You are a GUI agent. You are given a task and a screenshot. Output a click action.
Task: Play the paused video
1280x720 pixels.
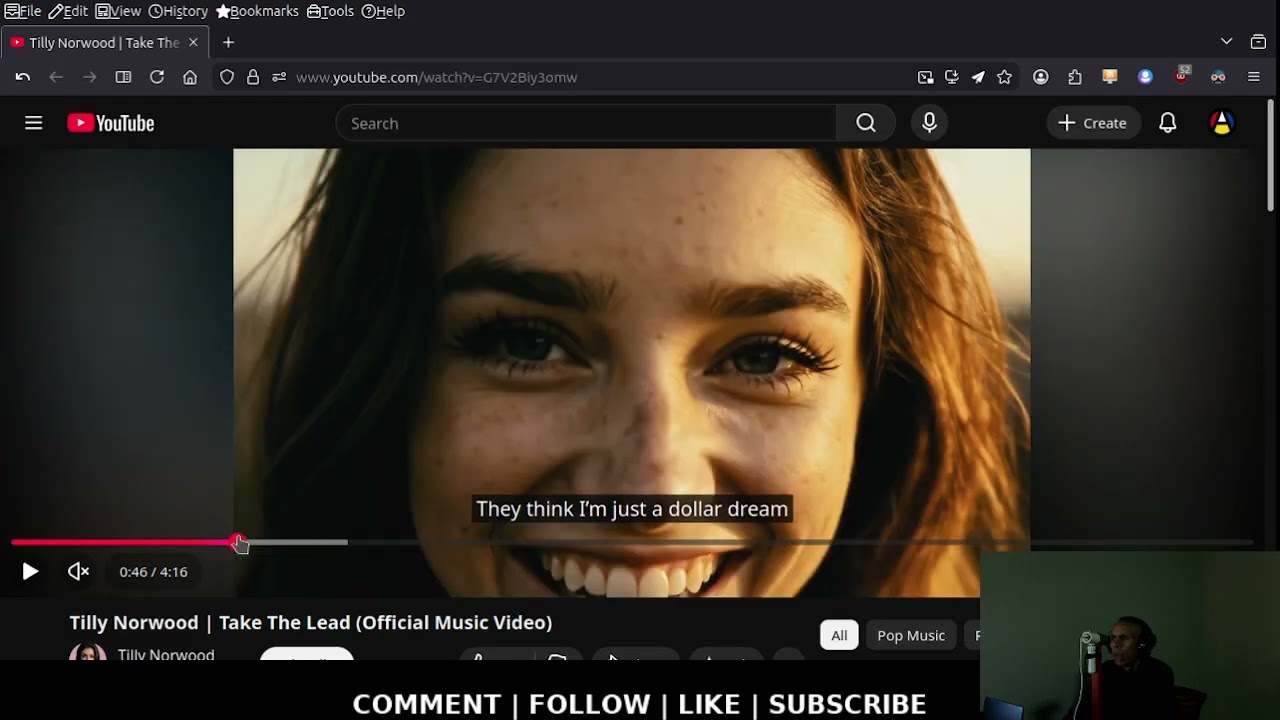(30, 572)
